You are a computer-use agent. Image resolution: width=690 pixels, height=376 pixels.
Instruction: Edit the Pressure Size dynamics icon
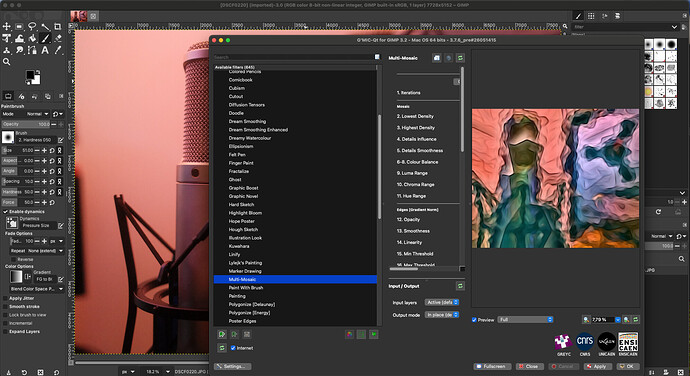point(61,225)
